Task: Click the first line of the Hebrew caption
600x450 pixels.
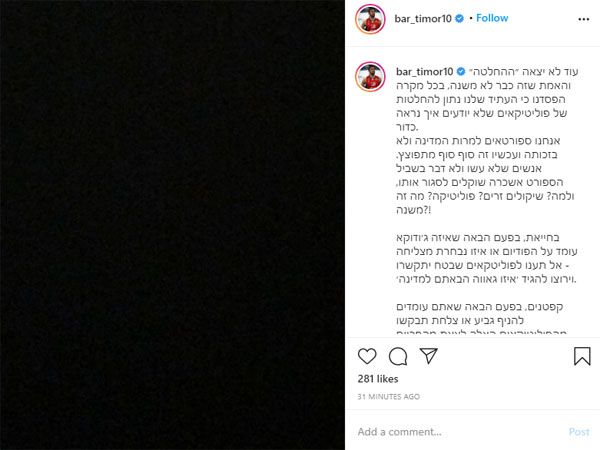Action: pos(523,72)
